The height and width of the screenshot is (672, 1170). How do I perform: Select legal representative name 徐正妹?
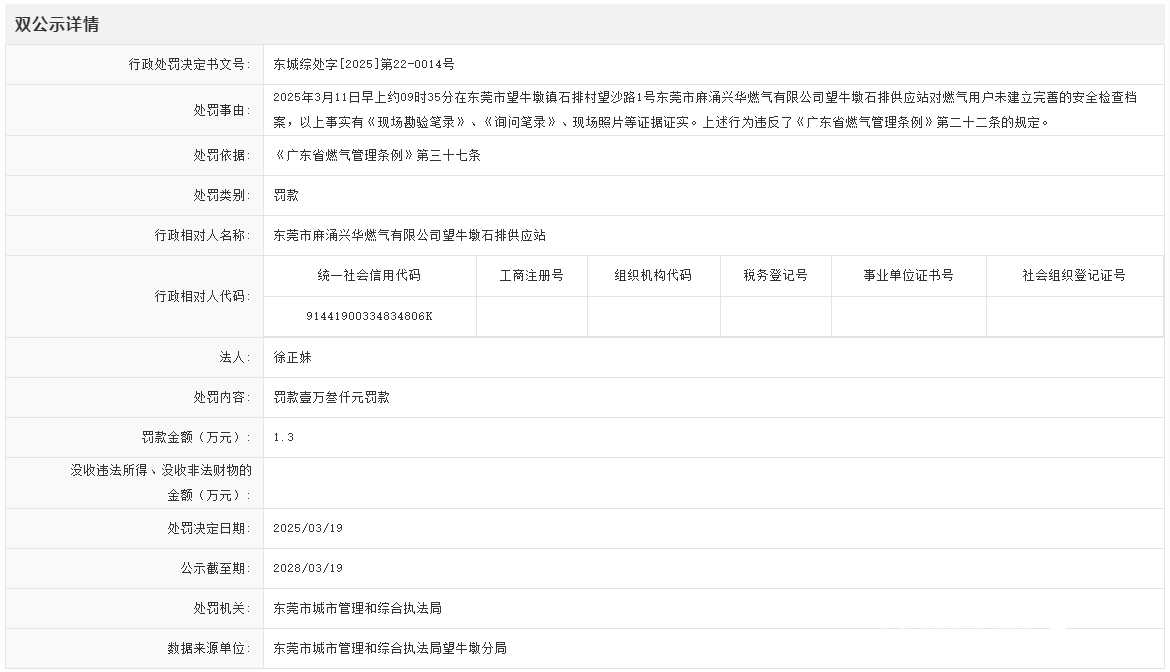coord(292,357)
